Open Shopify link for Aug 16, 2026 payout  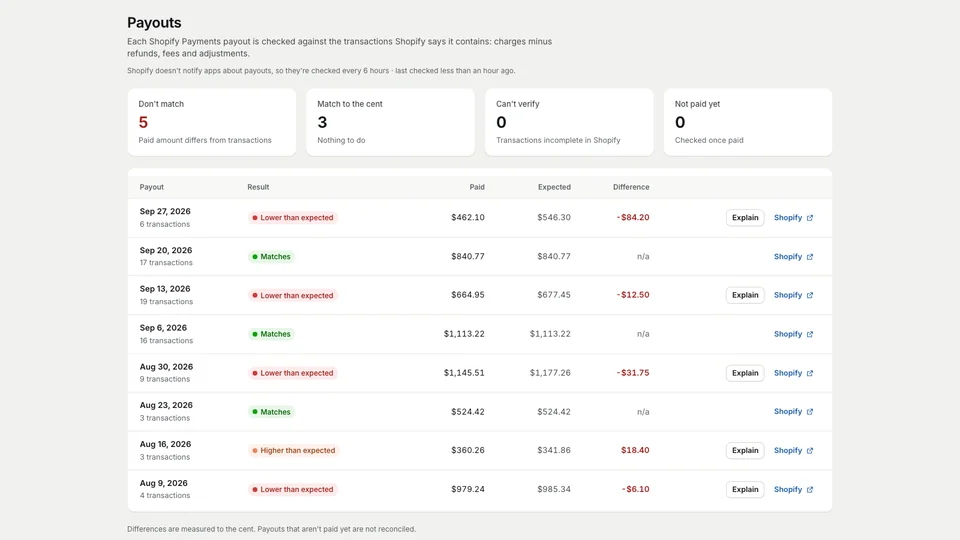pos(793,450)
